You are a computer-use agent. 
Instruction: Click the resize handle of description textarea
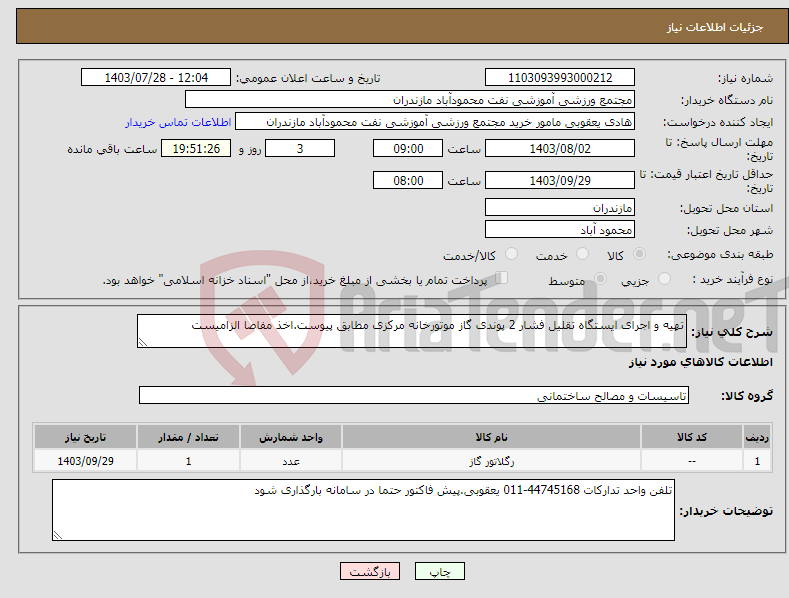coord(143,342)
